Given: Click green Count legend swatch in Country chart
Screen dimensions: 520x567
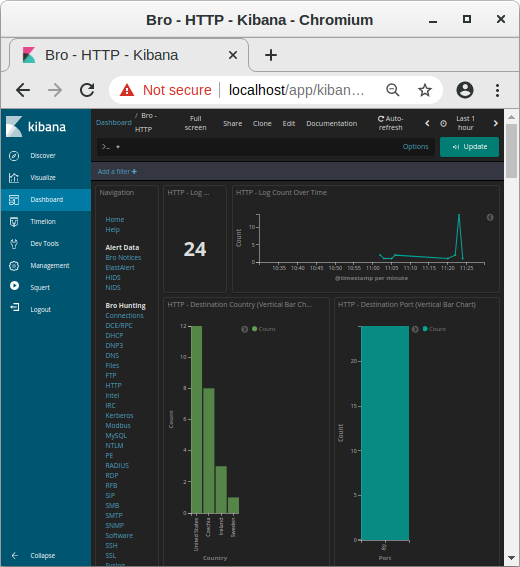Looking at the screenshot, I should (254, 329).
